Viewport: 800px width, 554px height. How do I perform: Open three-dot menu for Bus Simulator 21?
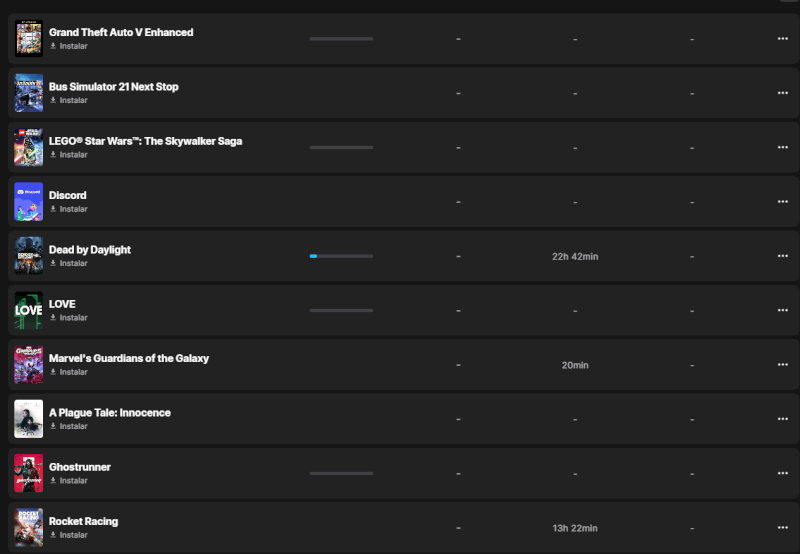coord(782,93)
